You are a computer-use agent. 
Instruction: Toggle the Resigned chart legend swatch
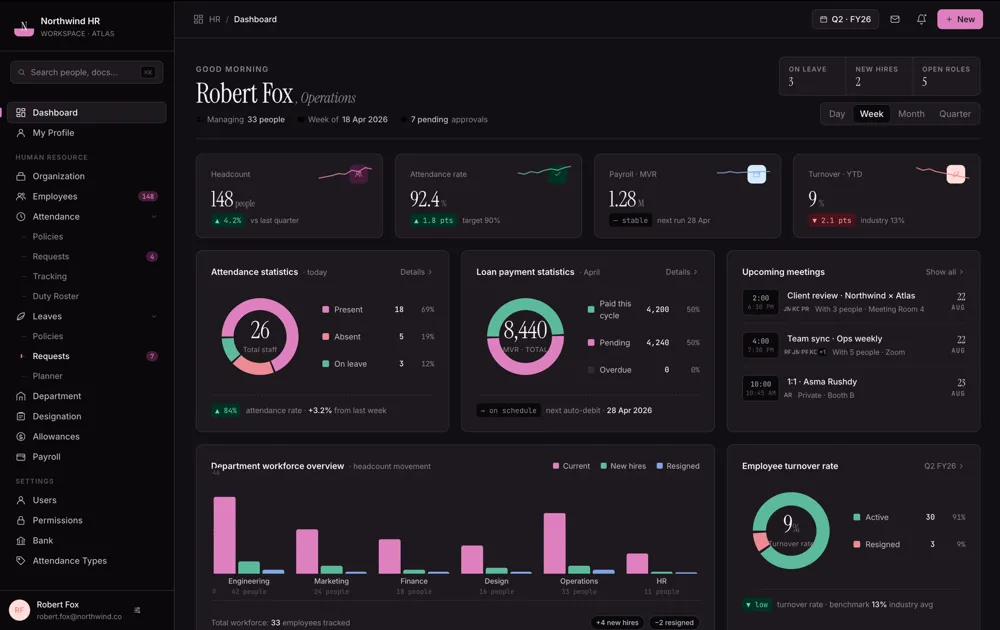pos(659,466)
